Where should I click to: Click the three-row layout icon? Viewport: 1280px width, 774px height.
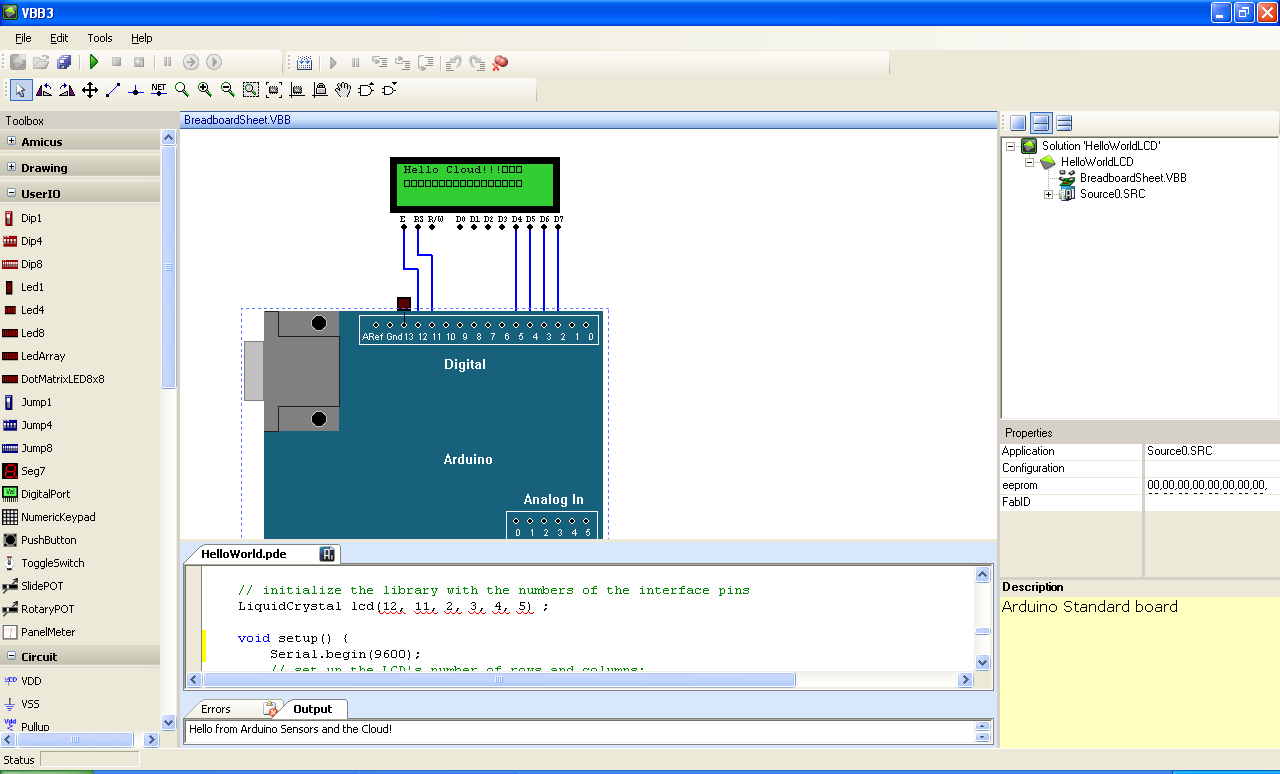(x=1064, y=123)
